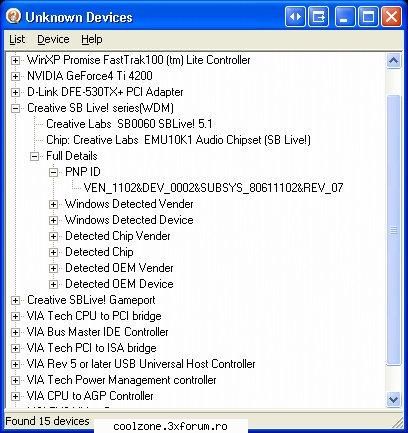Viewport: 408px width, 433px height.
Task: Expand Creative SBLive! Gameport node
Action: point(15,300)
